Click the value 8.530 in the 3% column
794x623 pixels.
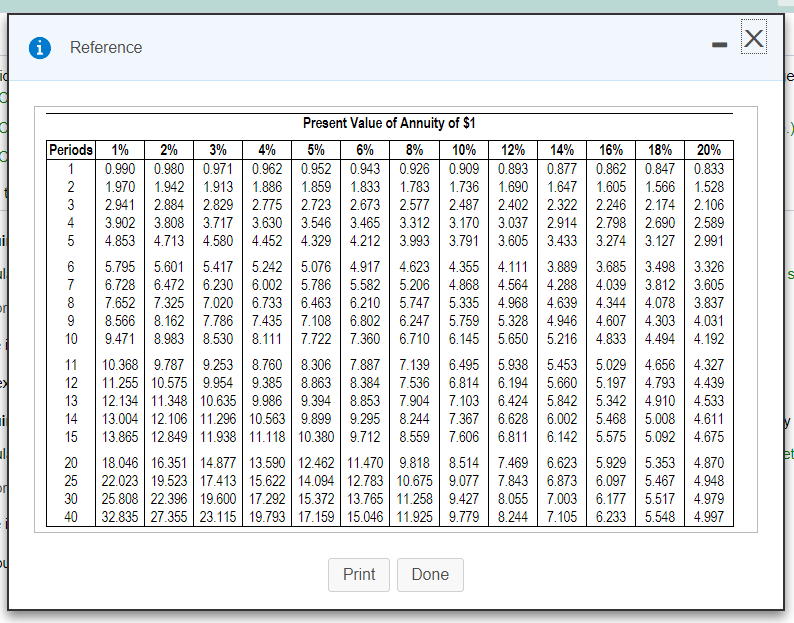218,339
